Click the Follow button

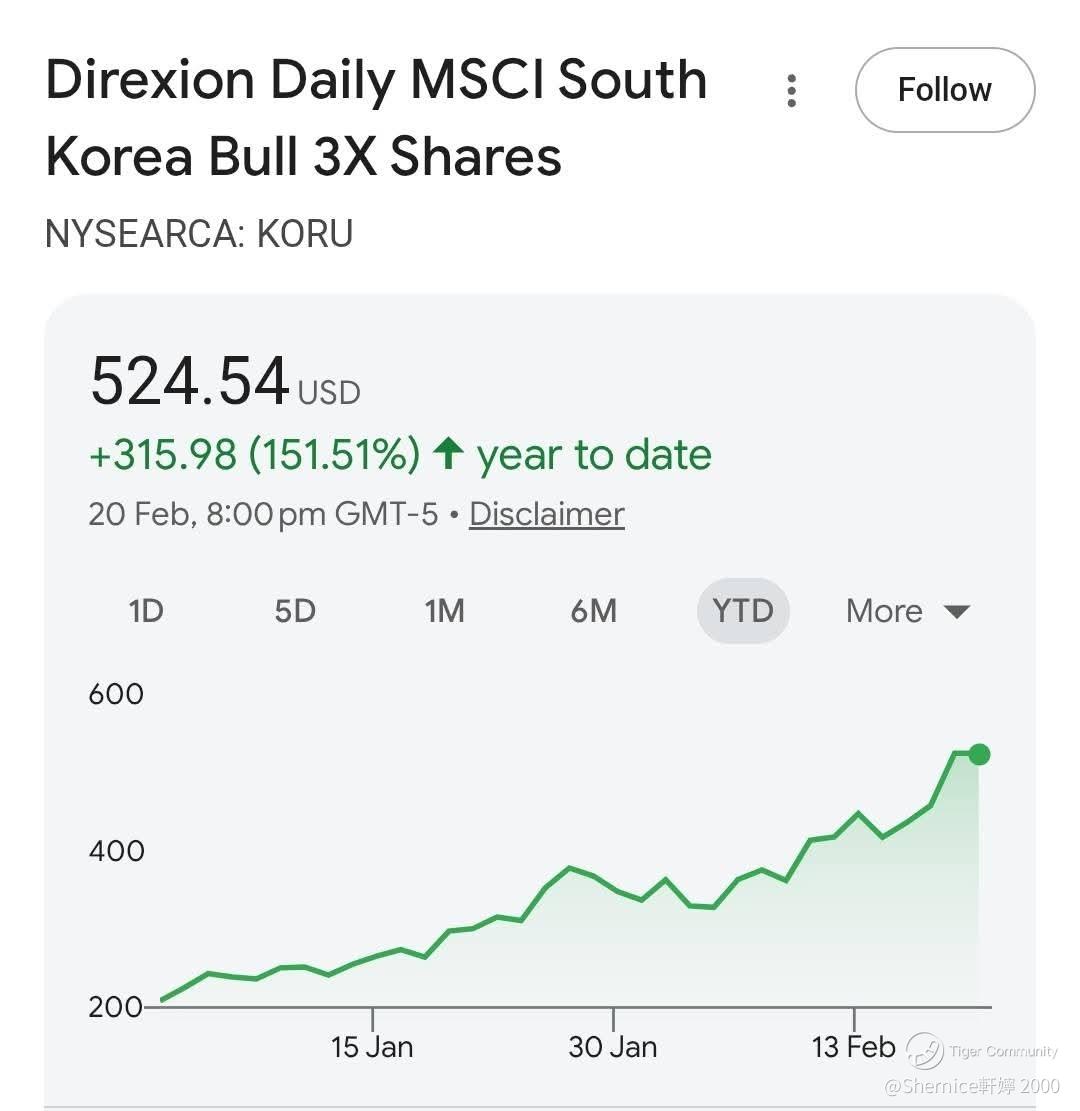pyautogui.click(x=944, y=90)
